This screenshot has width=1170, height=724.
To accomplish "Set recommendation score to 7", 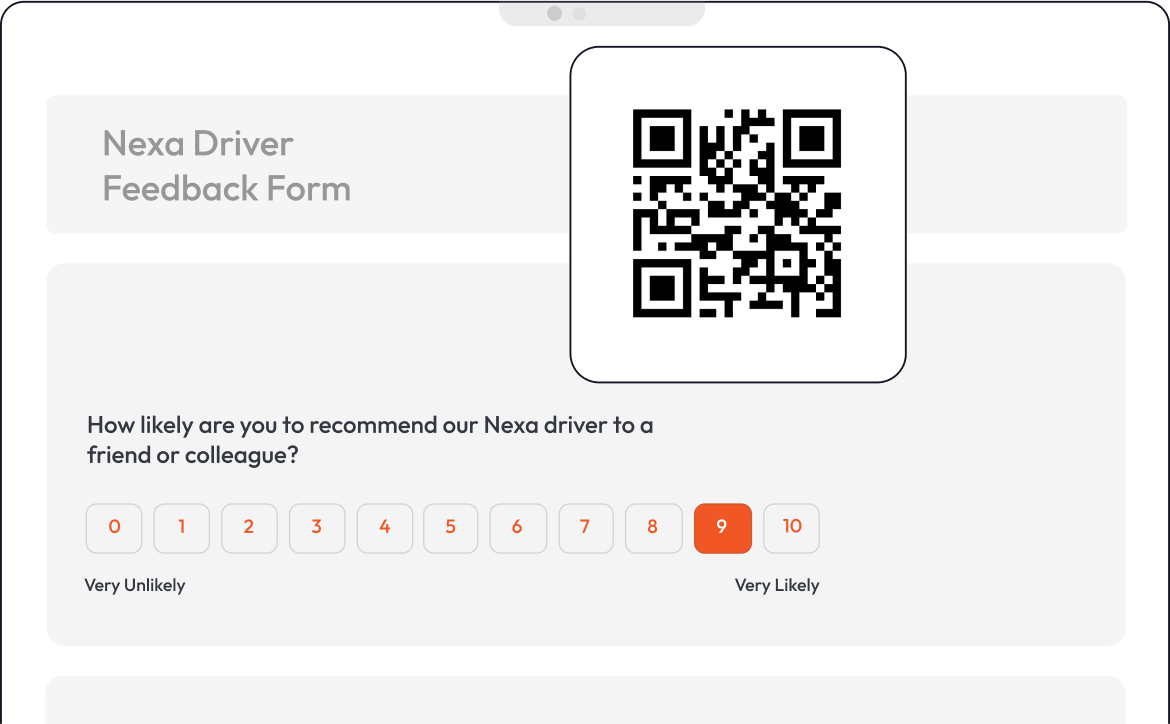I will (x=586, y=528).
